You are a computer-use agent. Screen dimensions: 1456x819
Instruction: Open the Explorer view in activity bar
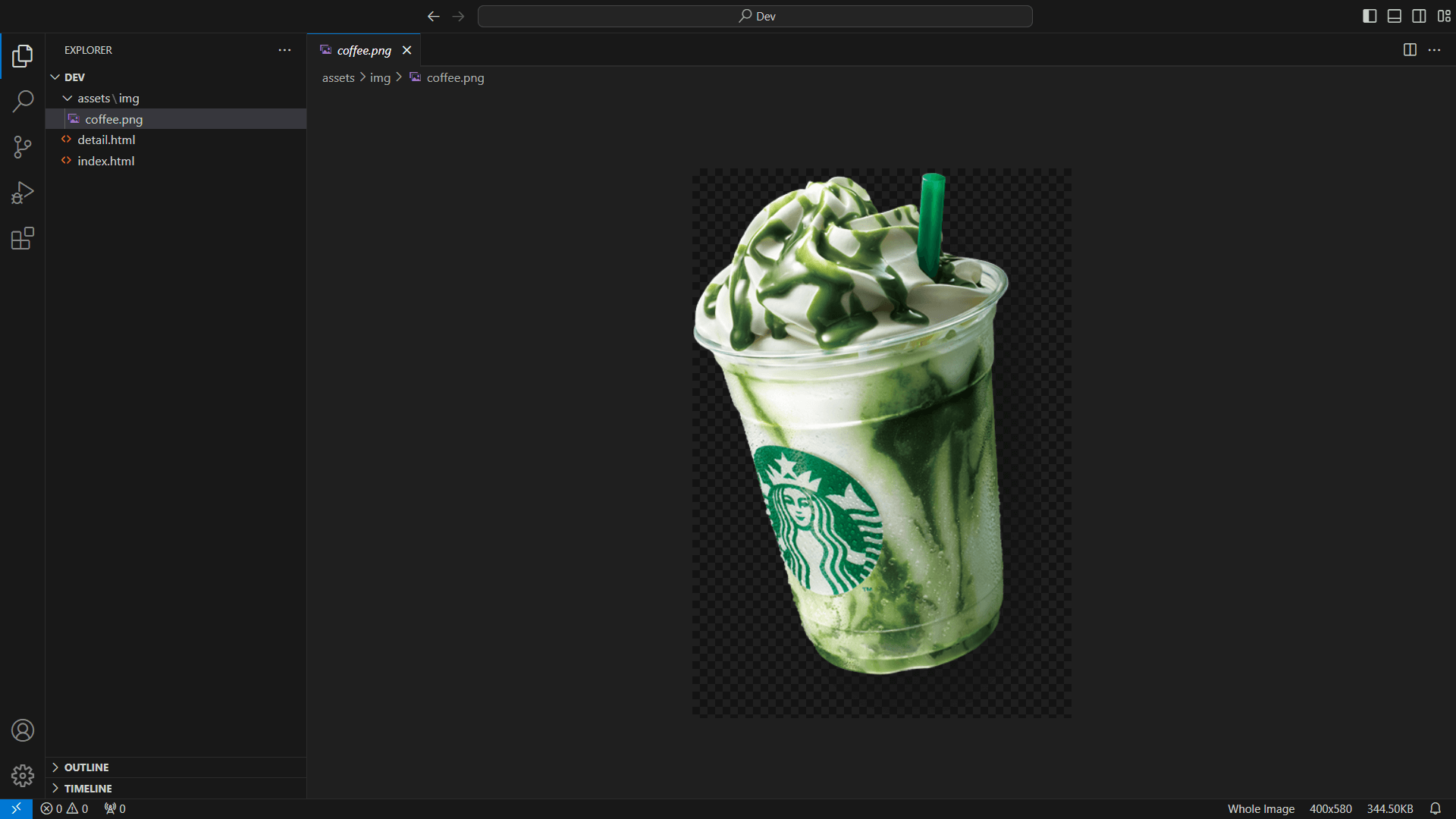pyautogui.click(x=23, y=55)
